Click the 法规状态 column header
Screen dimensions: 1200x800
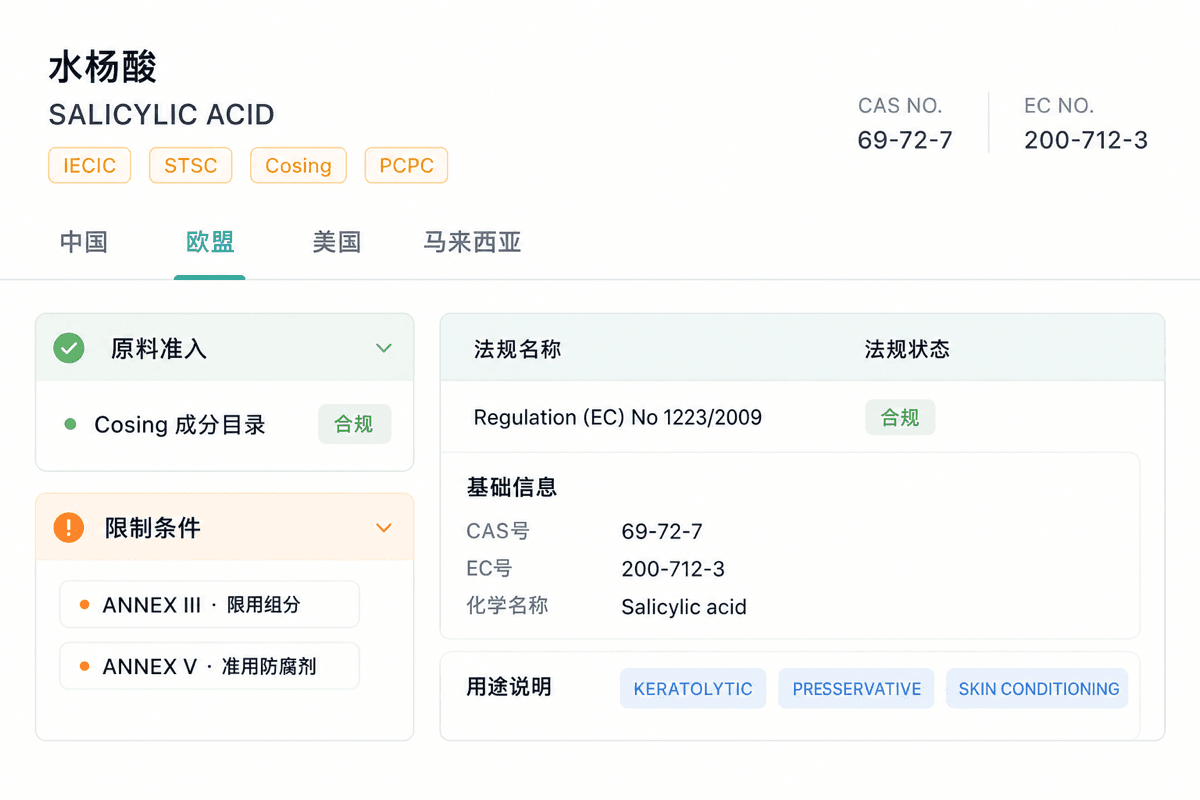(x=907, y=349)
